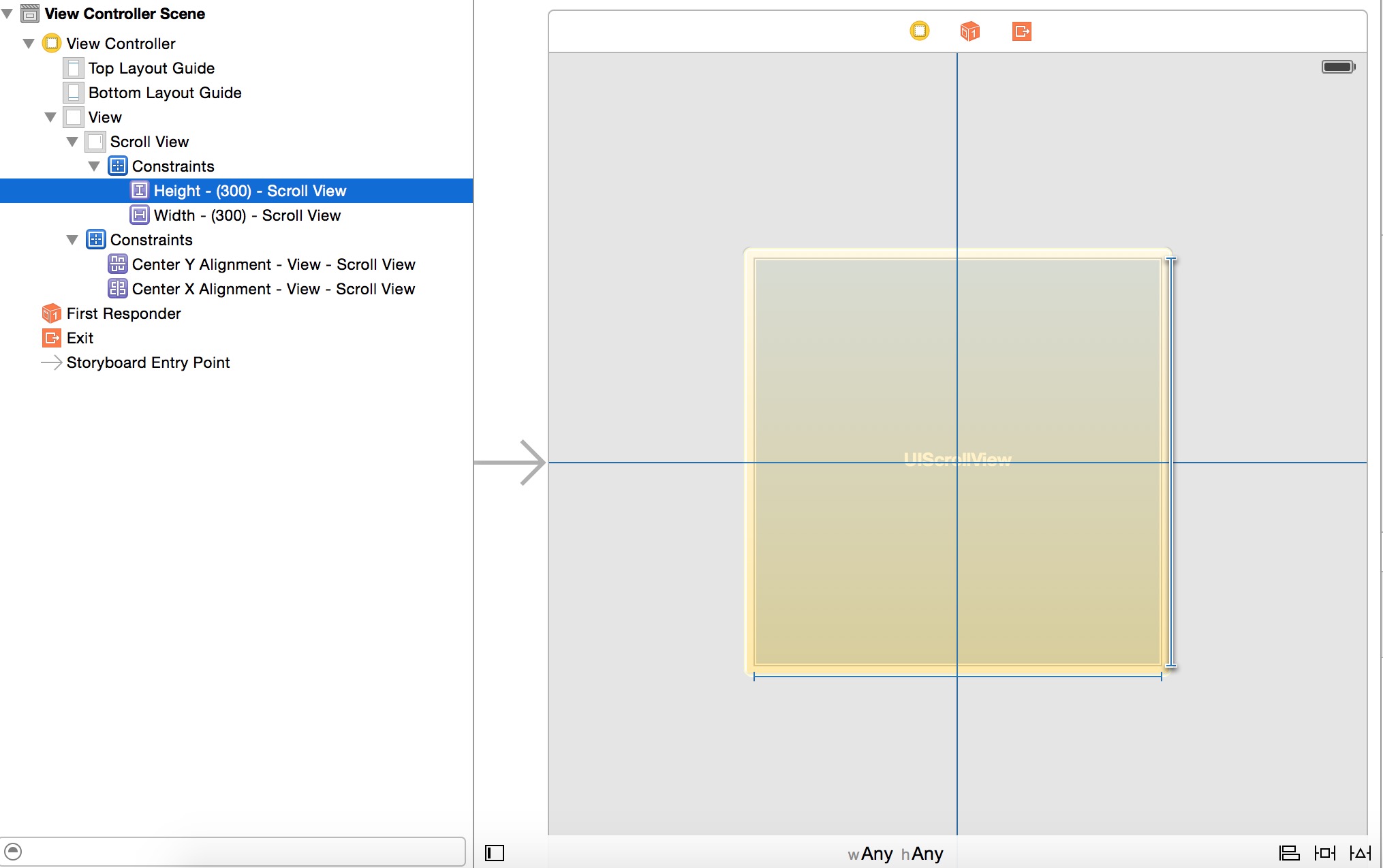Select View Controller Scene row
Viewport: 1383px width, 868px height.
(236, 14)
